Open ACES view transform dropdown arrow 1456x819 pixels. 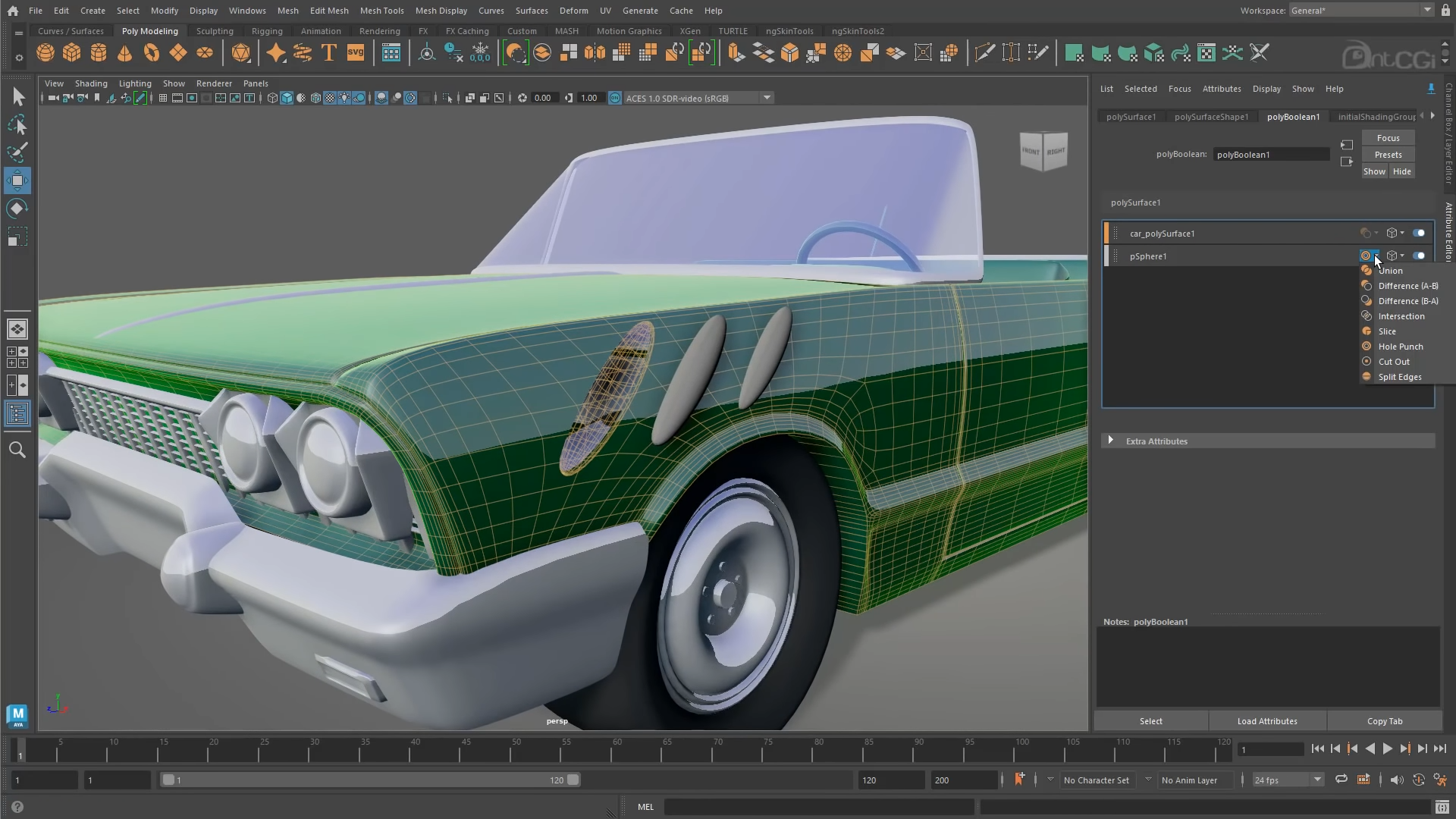click(x=767, y=98)
